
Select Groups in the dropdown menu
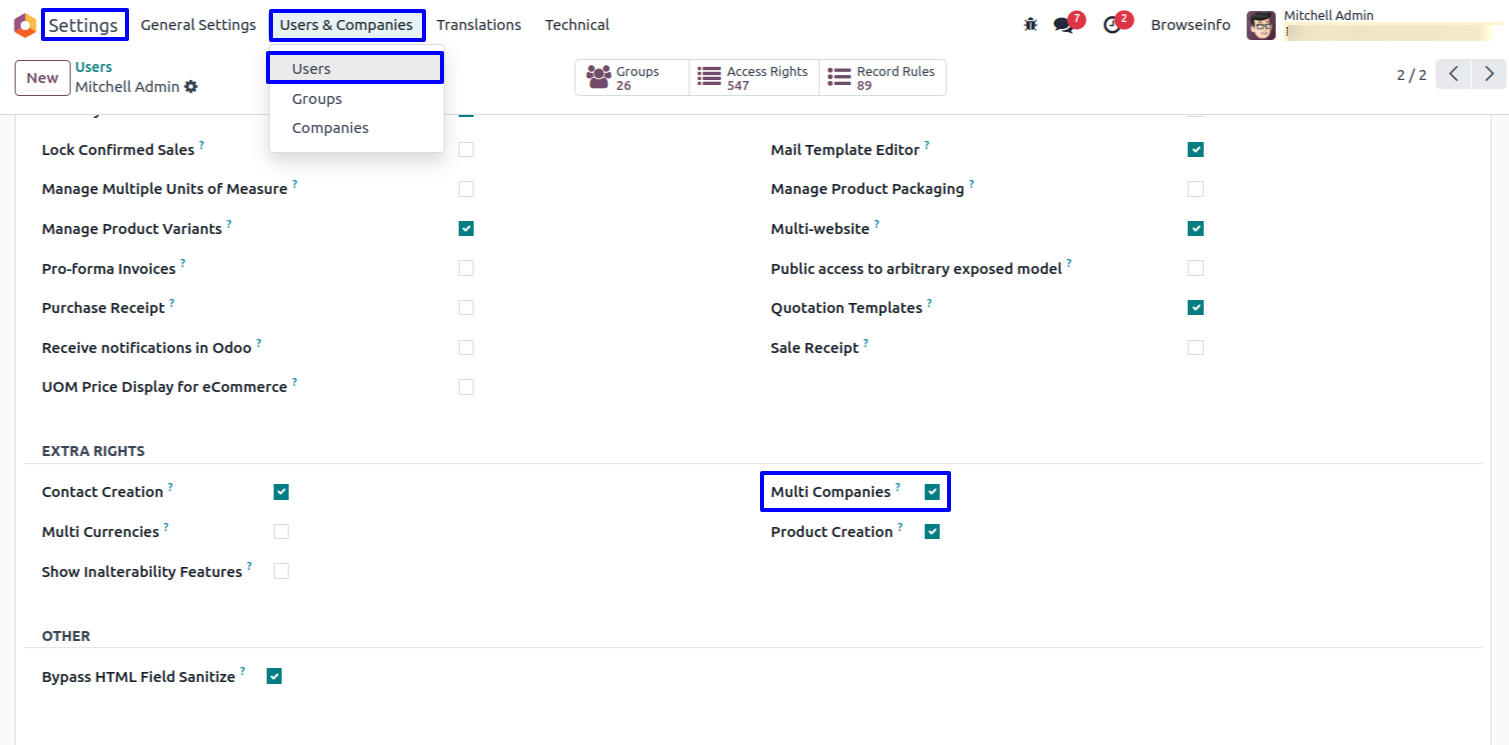pyautogui.click(x=355, y=99)
